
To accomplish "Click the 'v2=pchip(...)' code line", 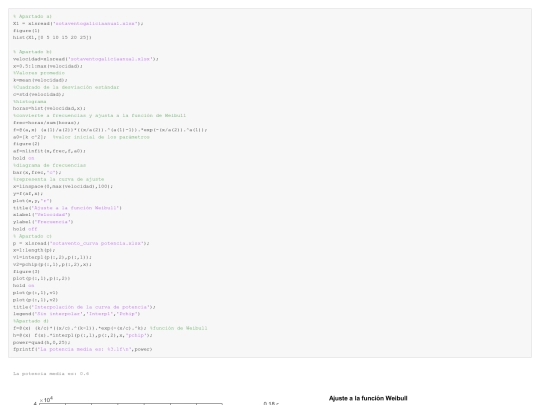I will [52, 264].
